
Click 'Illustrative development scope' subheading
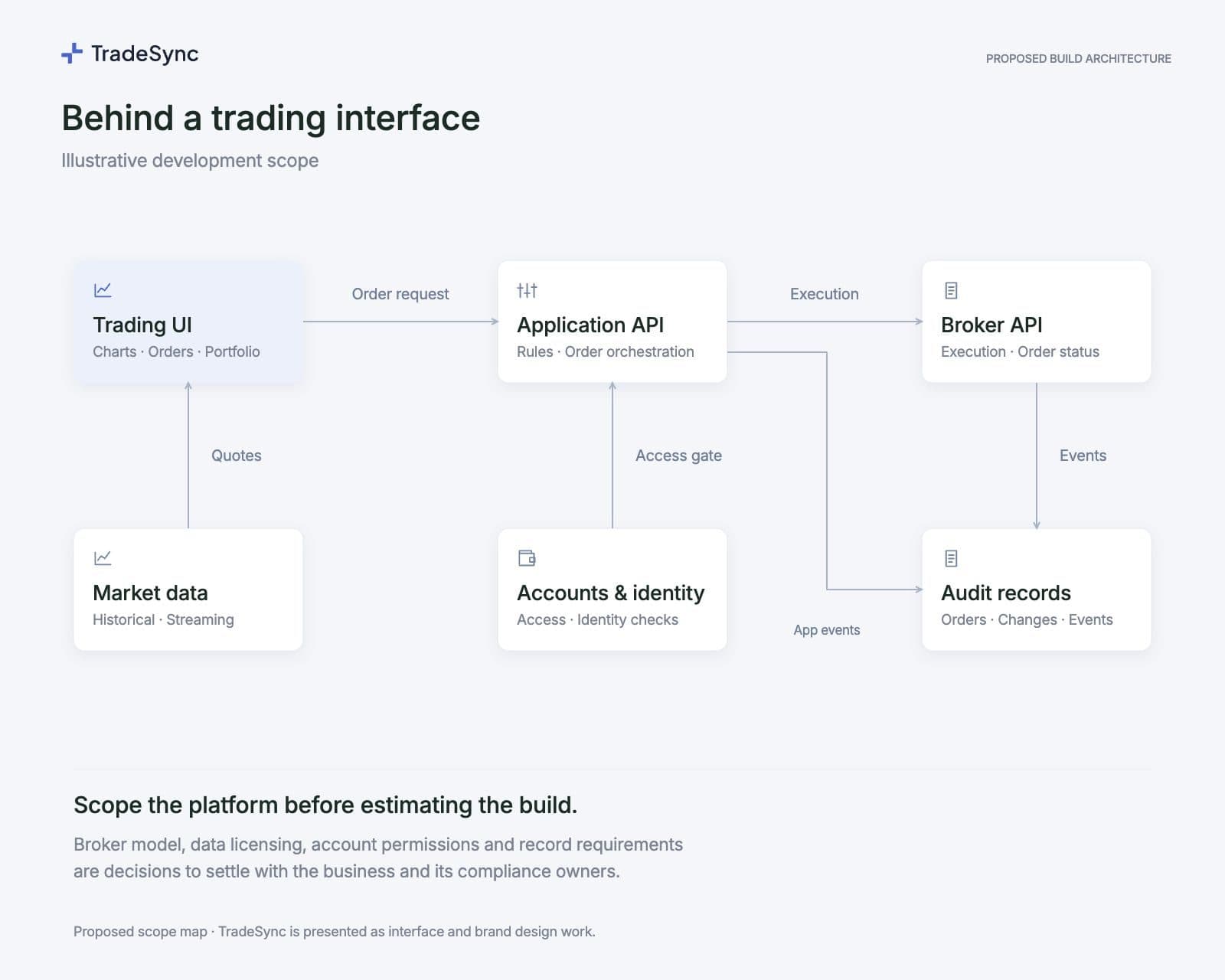tap(190, 161)
